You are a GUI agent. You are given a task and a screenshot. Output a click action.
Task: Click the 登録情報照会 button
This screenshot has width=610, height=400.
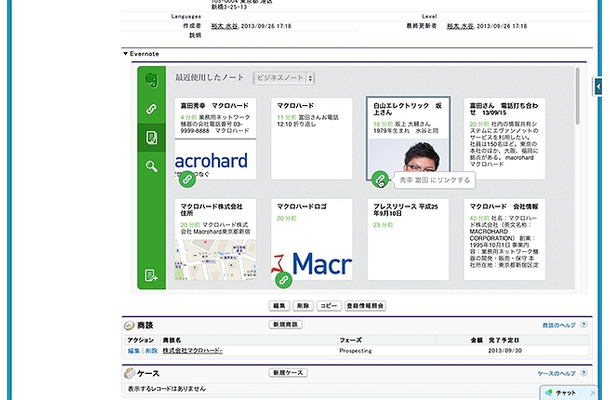tap(365, 306)
